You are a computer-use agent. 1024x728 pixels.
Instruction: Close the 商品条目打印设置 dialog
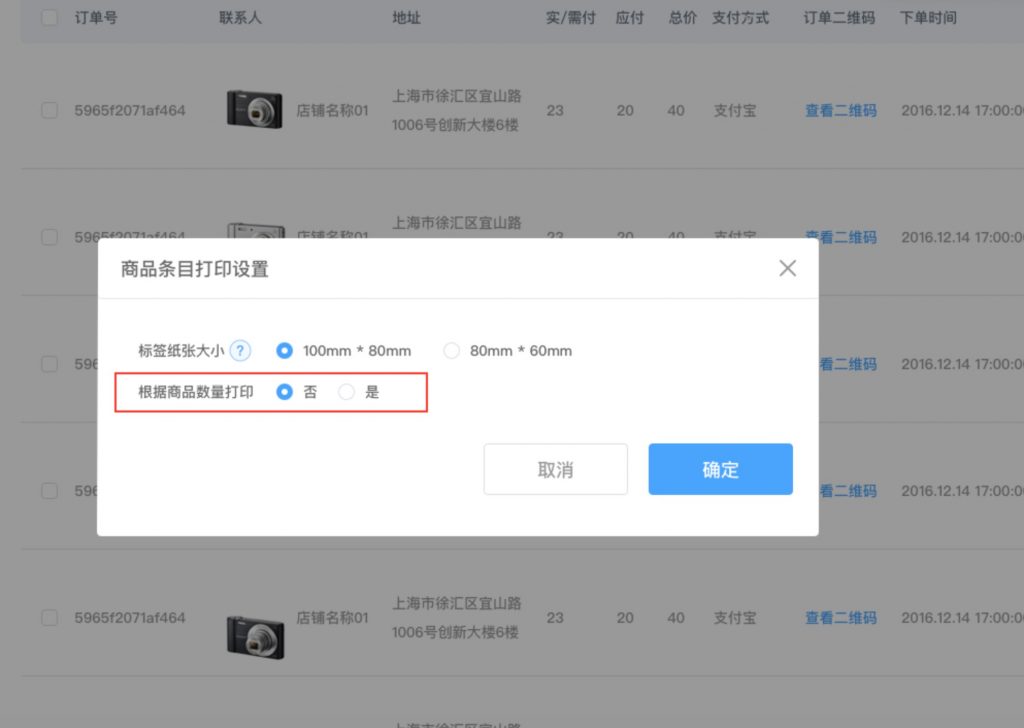(788, 268)
